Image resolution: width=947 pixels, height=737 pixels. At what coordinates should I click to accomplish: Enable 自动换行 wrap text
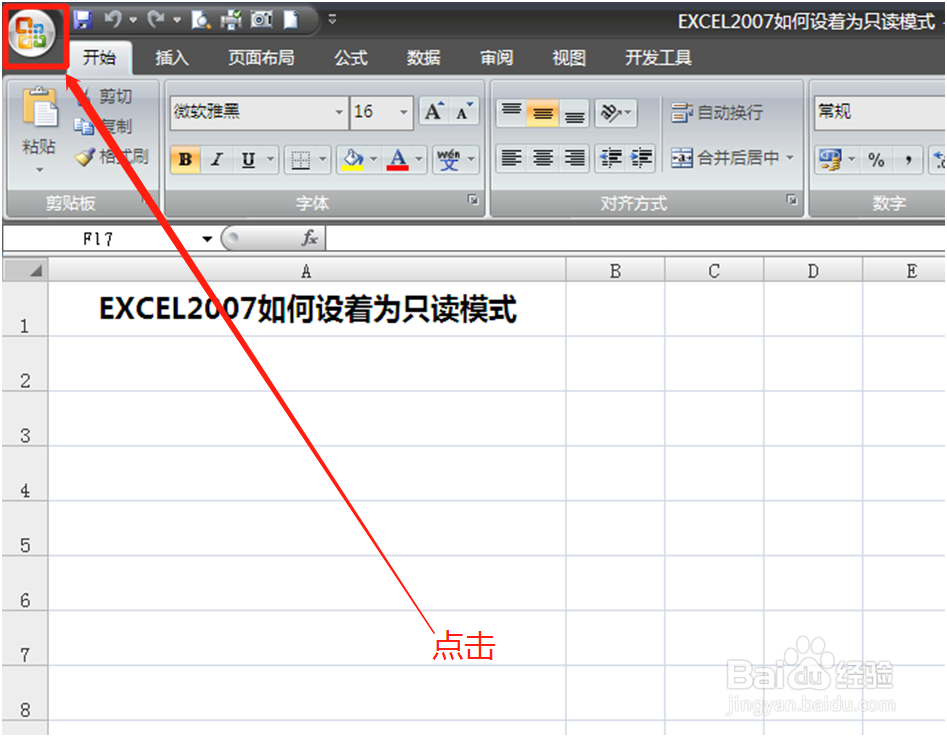(717, 112)
